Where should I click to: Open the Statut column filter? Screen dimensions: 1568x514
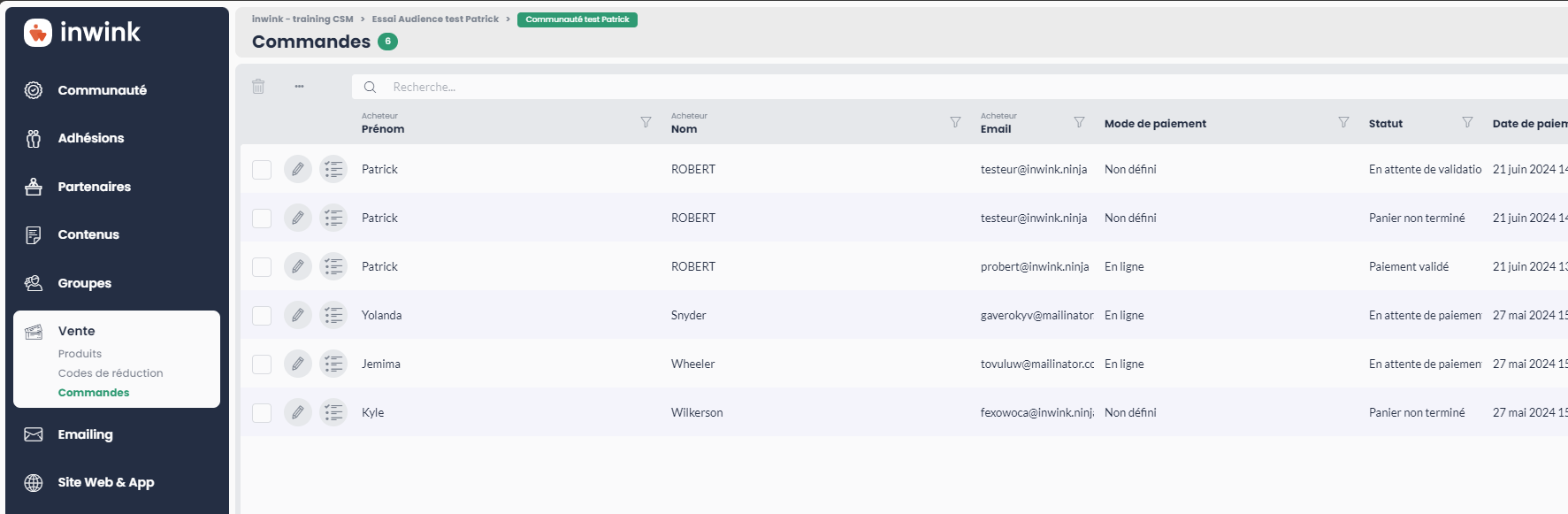pyautogui.click(x=1467, y=122)
